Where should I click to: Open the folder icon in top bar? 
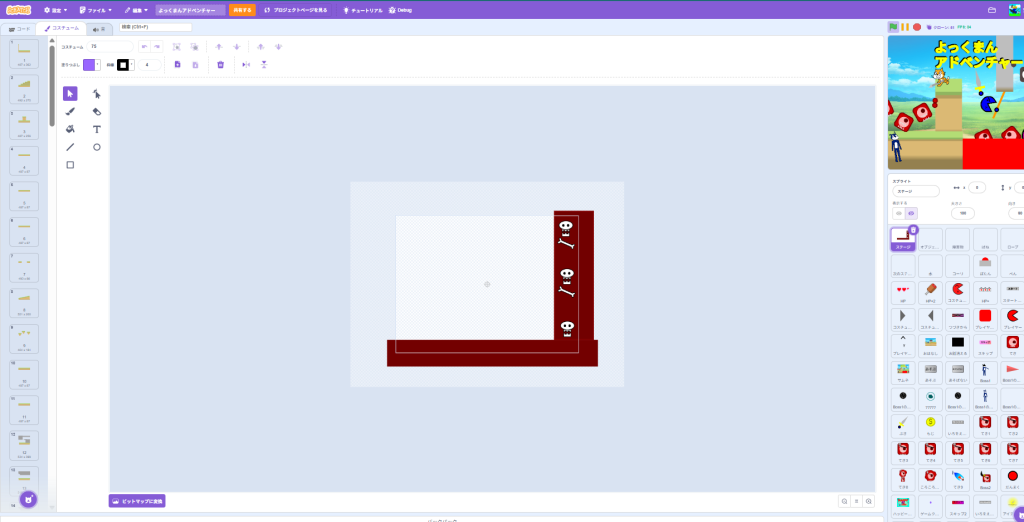992,10
